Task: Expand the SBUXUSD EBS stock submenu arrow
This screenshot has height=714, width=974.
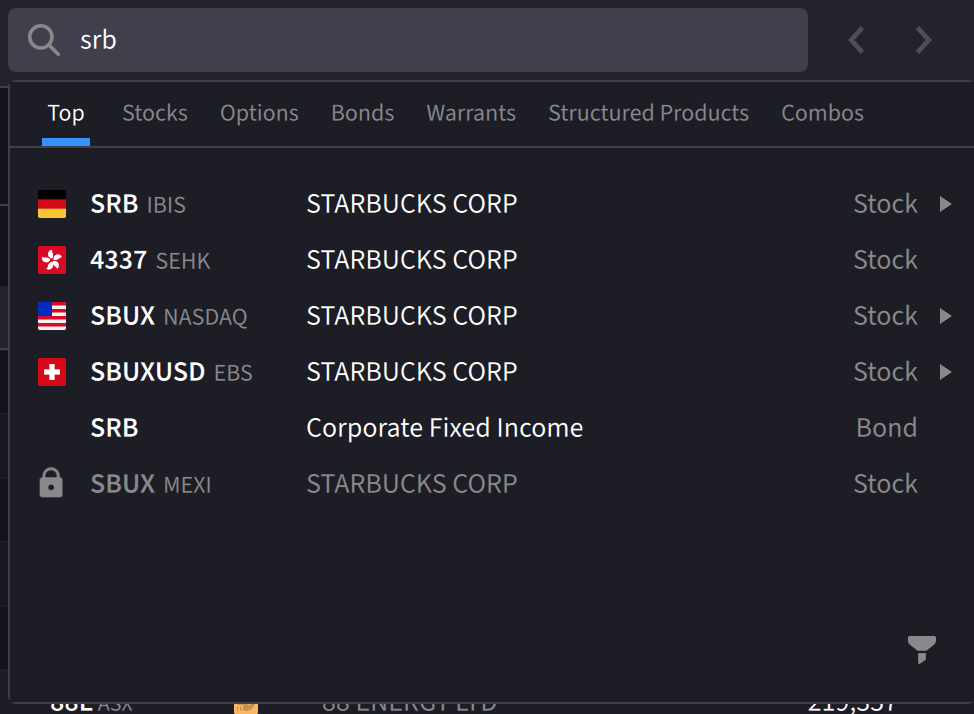Action: [x=945, y=372]
